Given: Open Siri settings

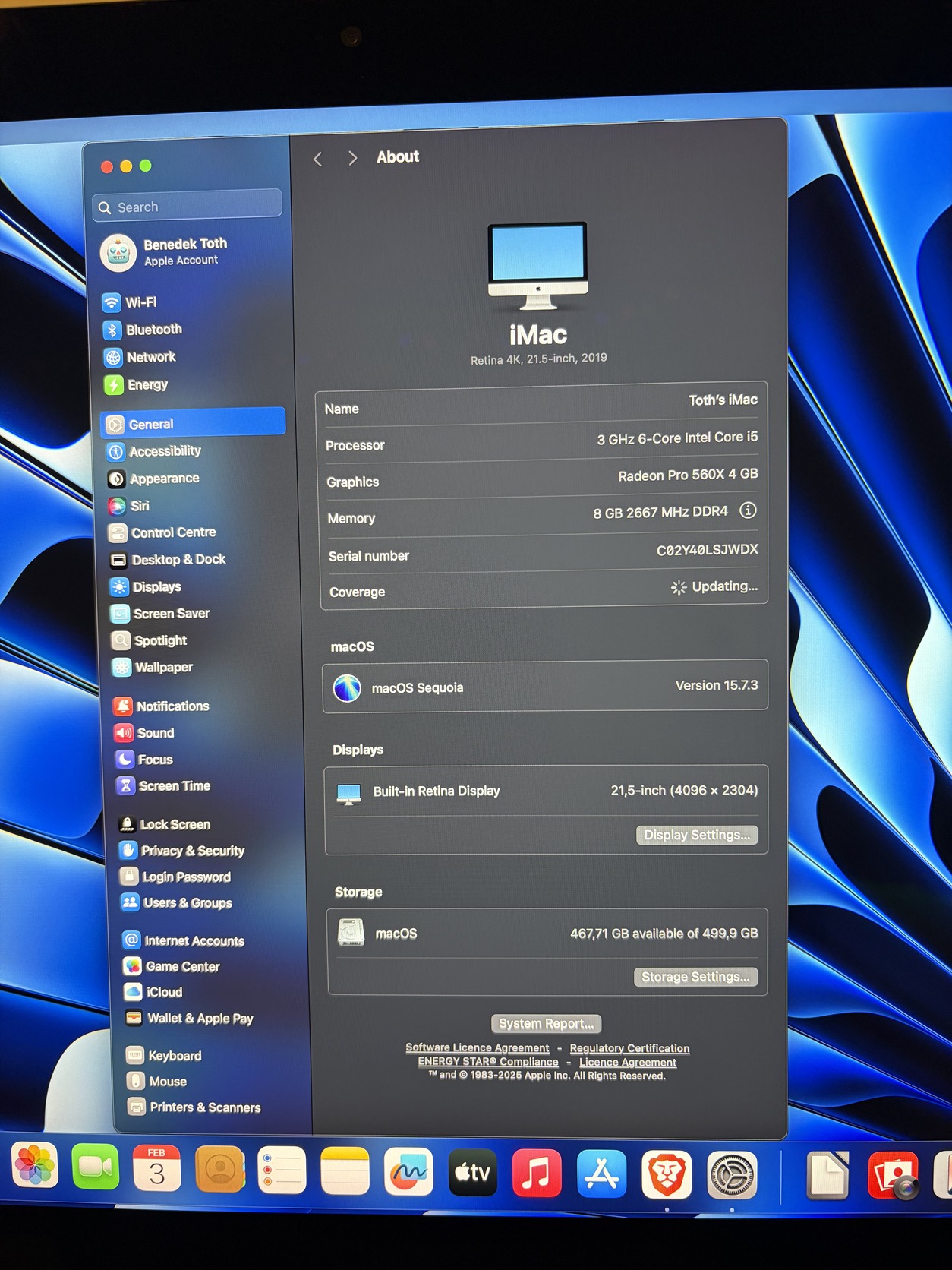Looking at the screenshot, I should 129,506.
